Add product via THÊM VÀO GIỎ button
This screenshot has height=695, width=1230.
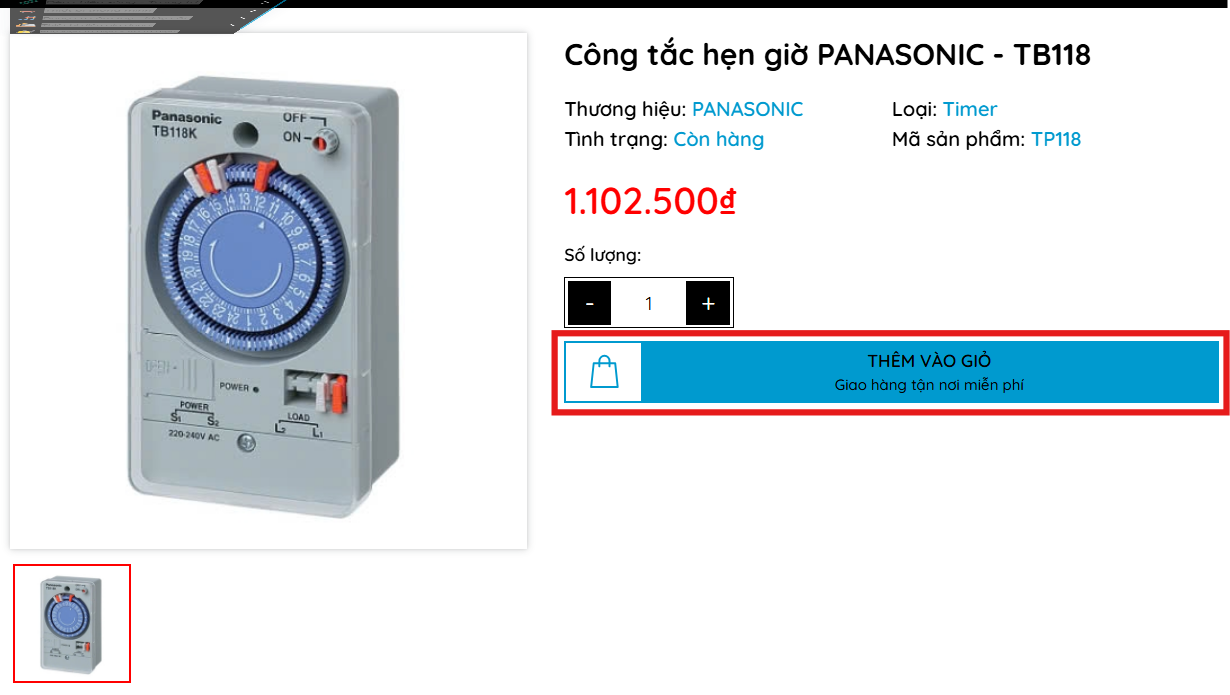click(x=892, y=372)
